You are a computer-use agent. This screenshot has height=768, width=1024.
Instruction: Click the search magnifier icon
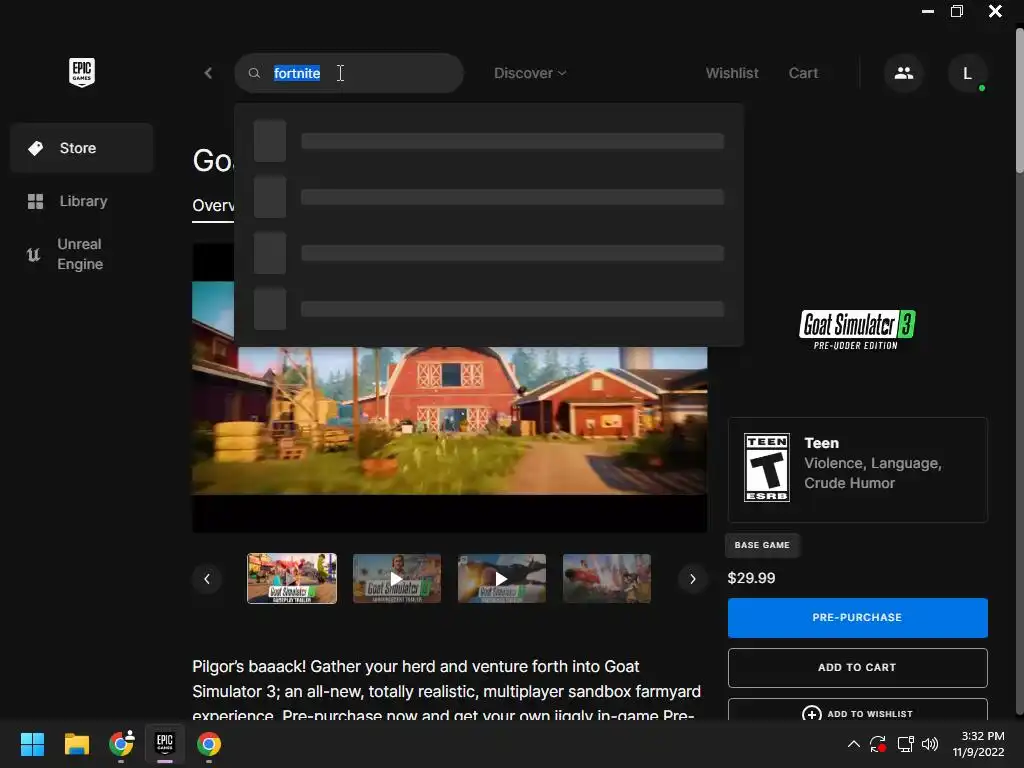coord(254,73)
